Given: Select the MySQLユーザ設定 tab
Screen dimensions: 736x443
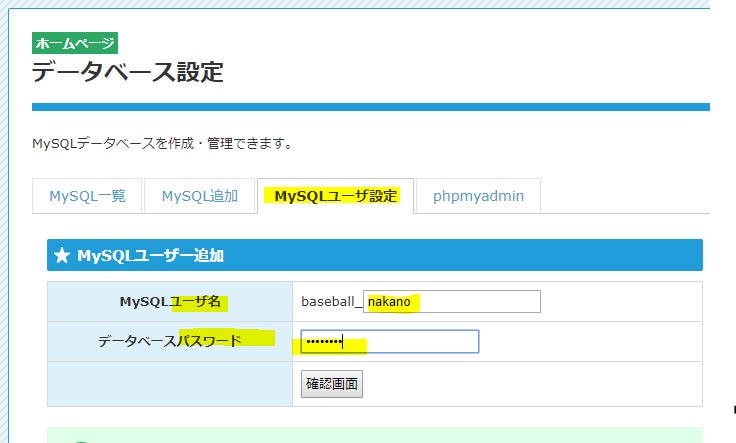Looking at the screenshot, I should click(x=336, y=196).
